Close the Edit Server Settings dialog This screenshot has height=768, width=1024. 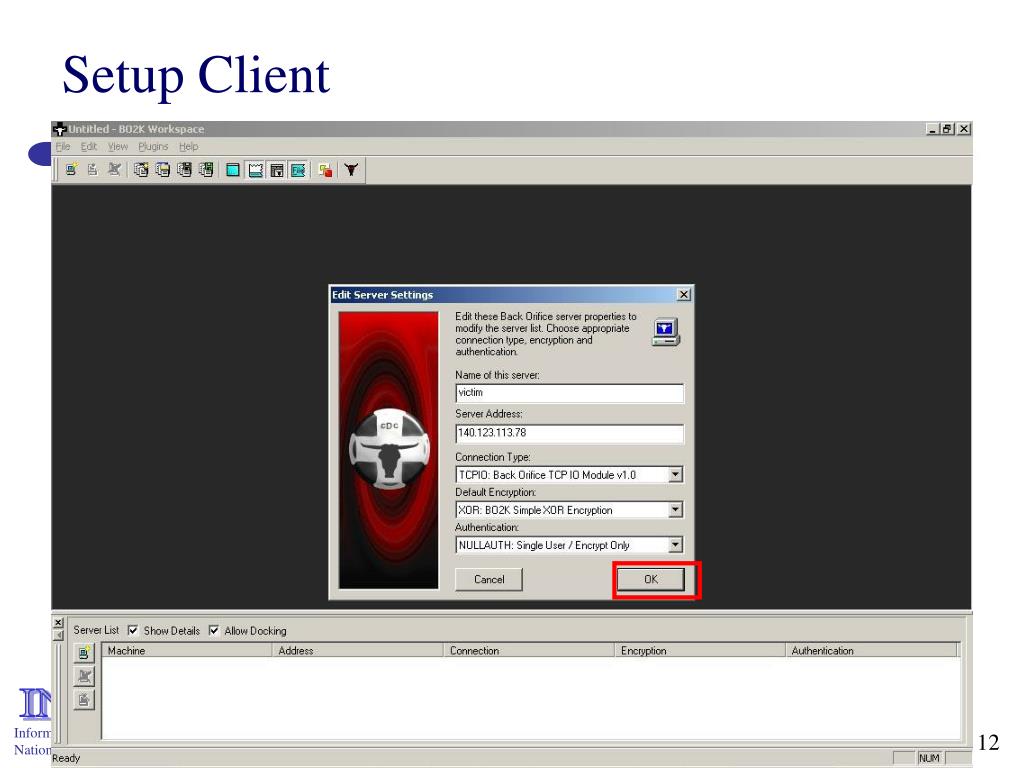pos(683,295)
